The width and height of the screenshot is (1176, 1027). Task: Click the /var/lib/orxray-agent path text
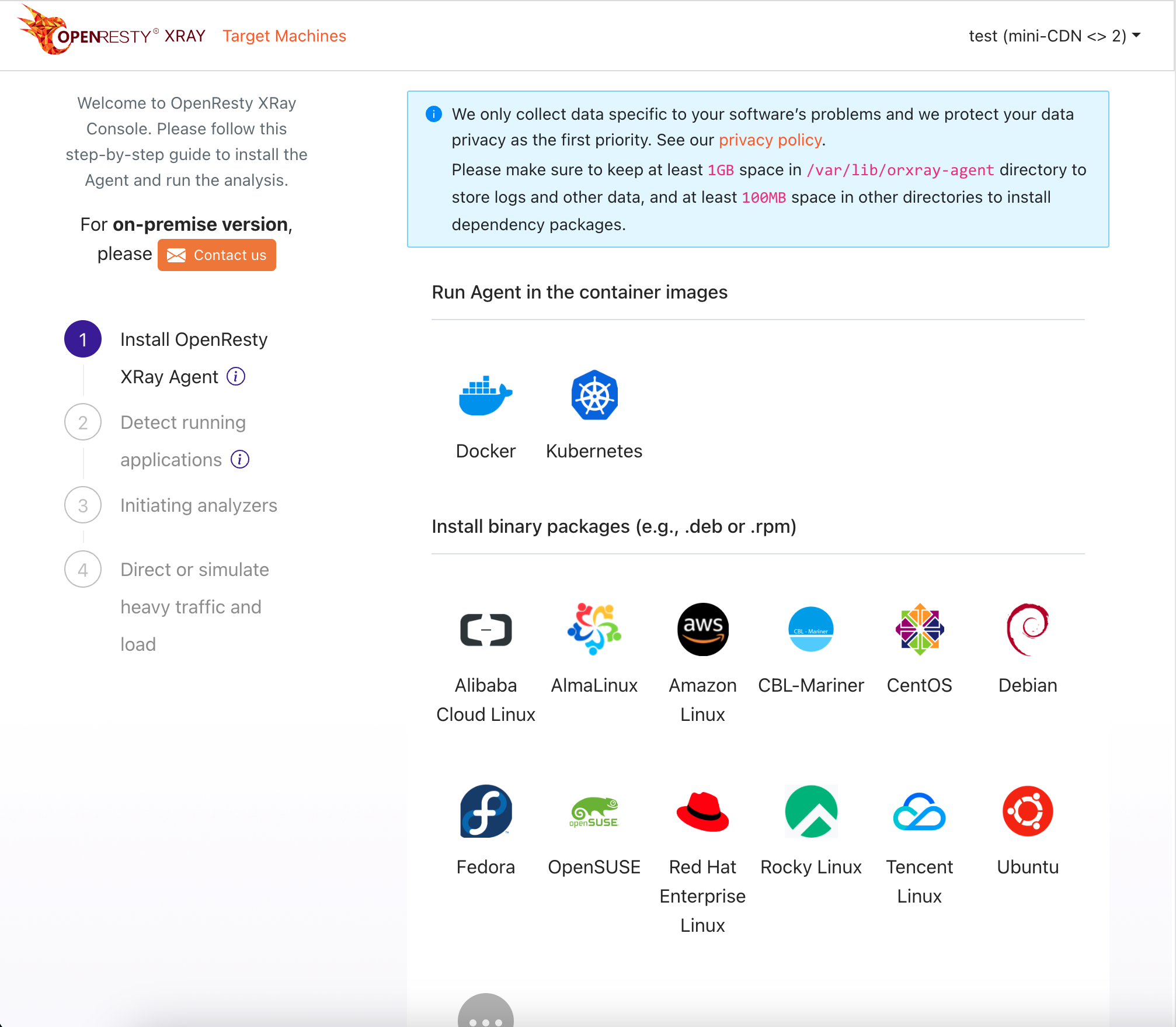pyautogui.click(x=900, y=170)
